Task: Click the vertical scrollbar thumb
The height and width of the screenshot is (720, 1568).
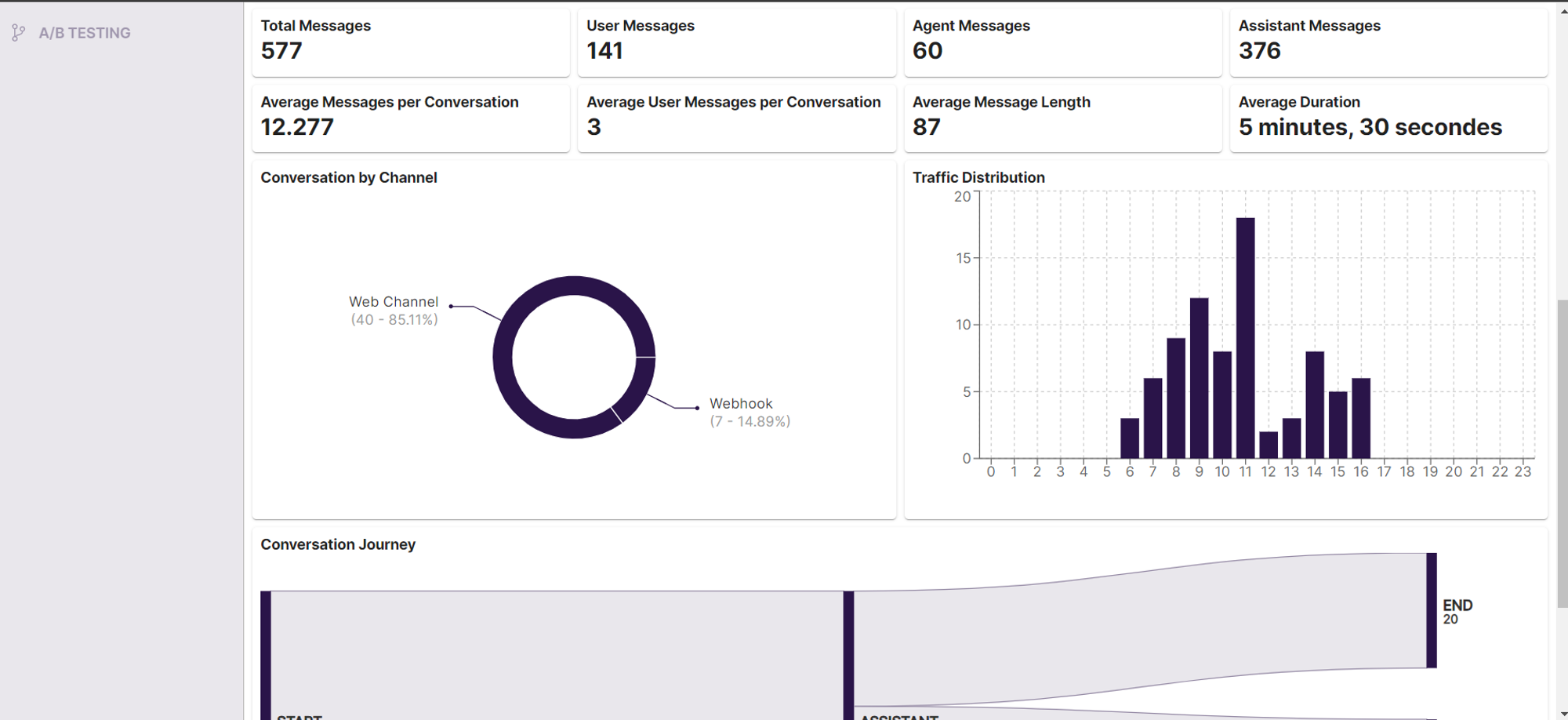Action: [x=1562, y=453]
